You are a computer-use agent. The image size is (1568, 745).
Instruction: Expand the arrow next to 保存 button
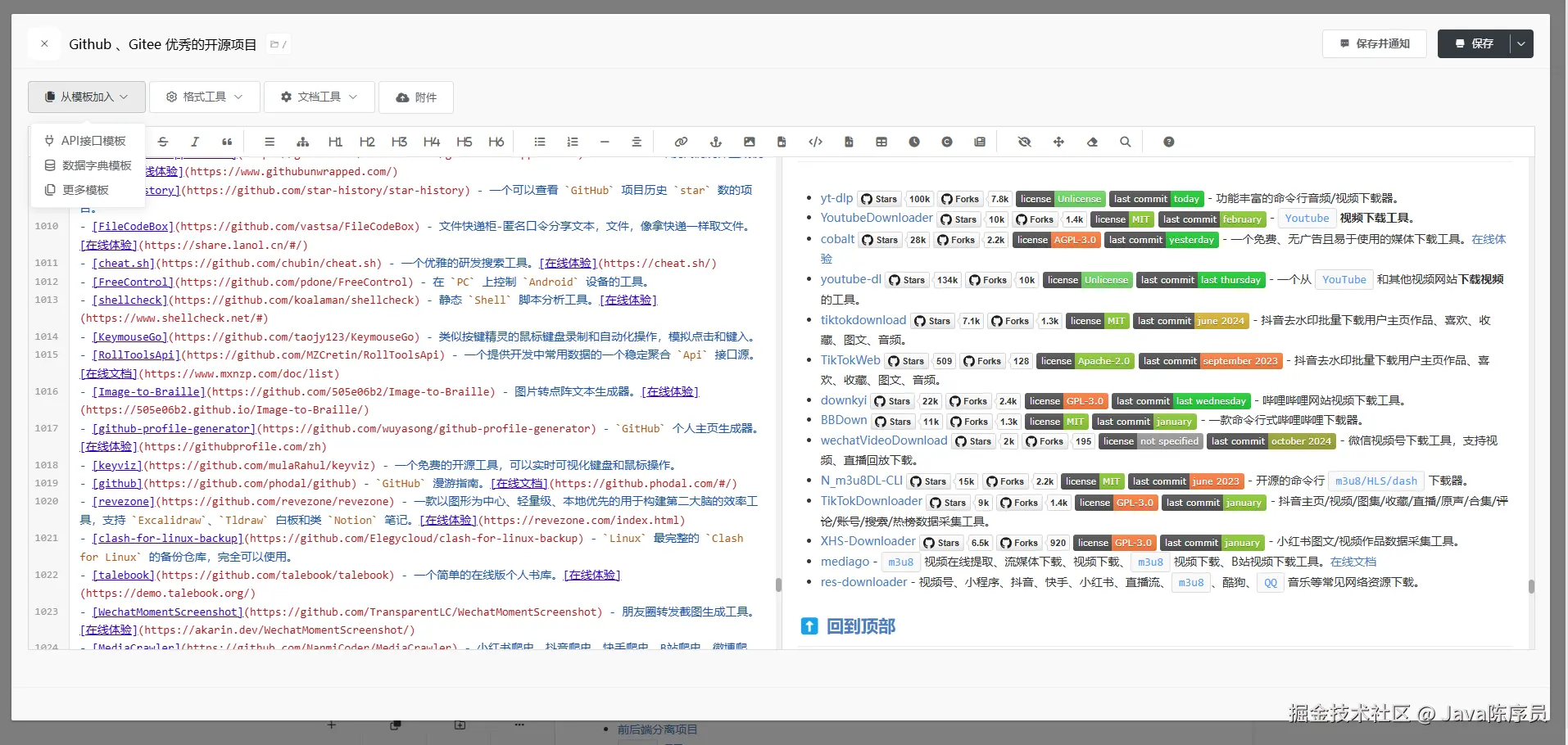[1521, 43]
